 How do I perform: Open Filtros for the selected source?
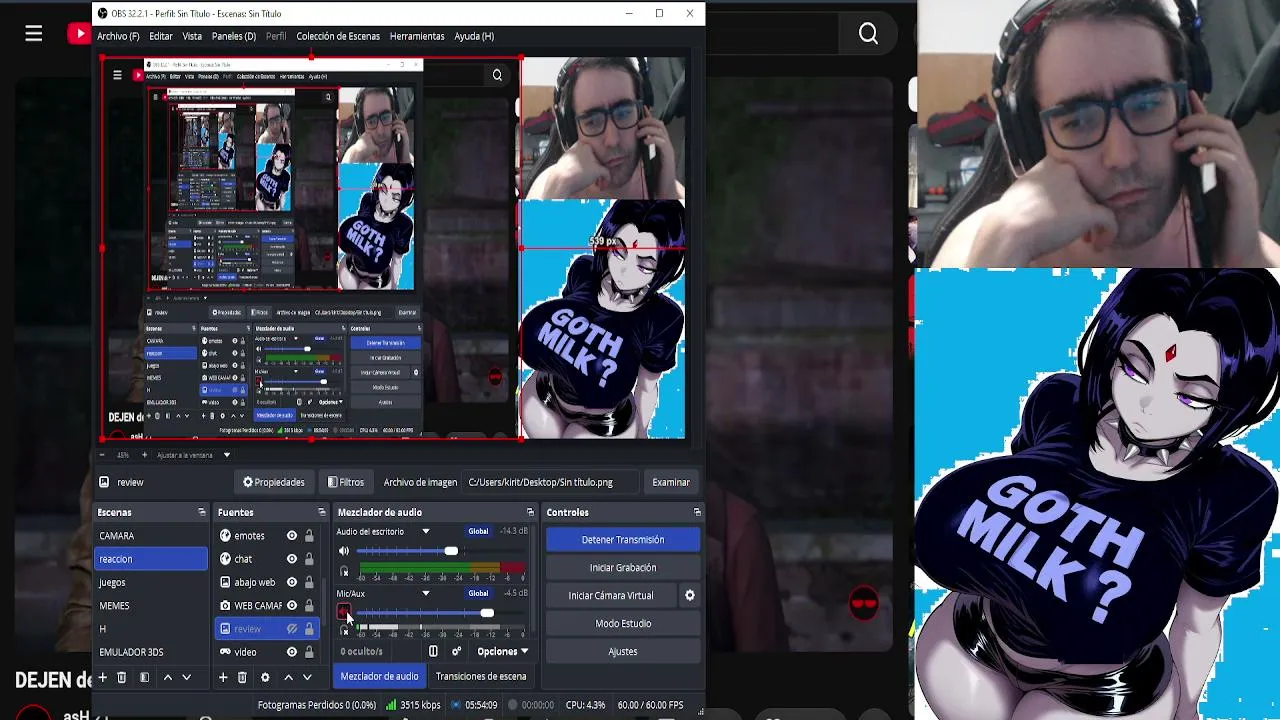(346, 482)
